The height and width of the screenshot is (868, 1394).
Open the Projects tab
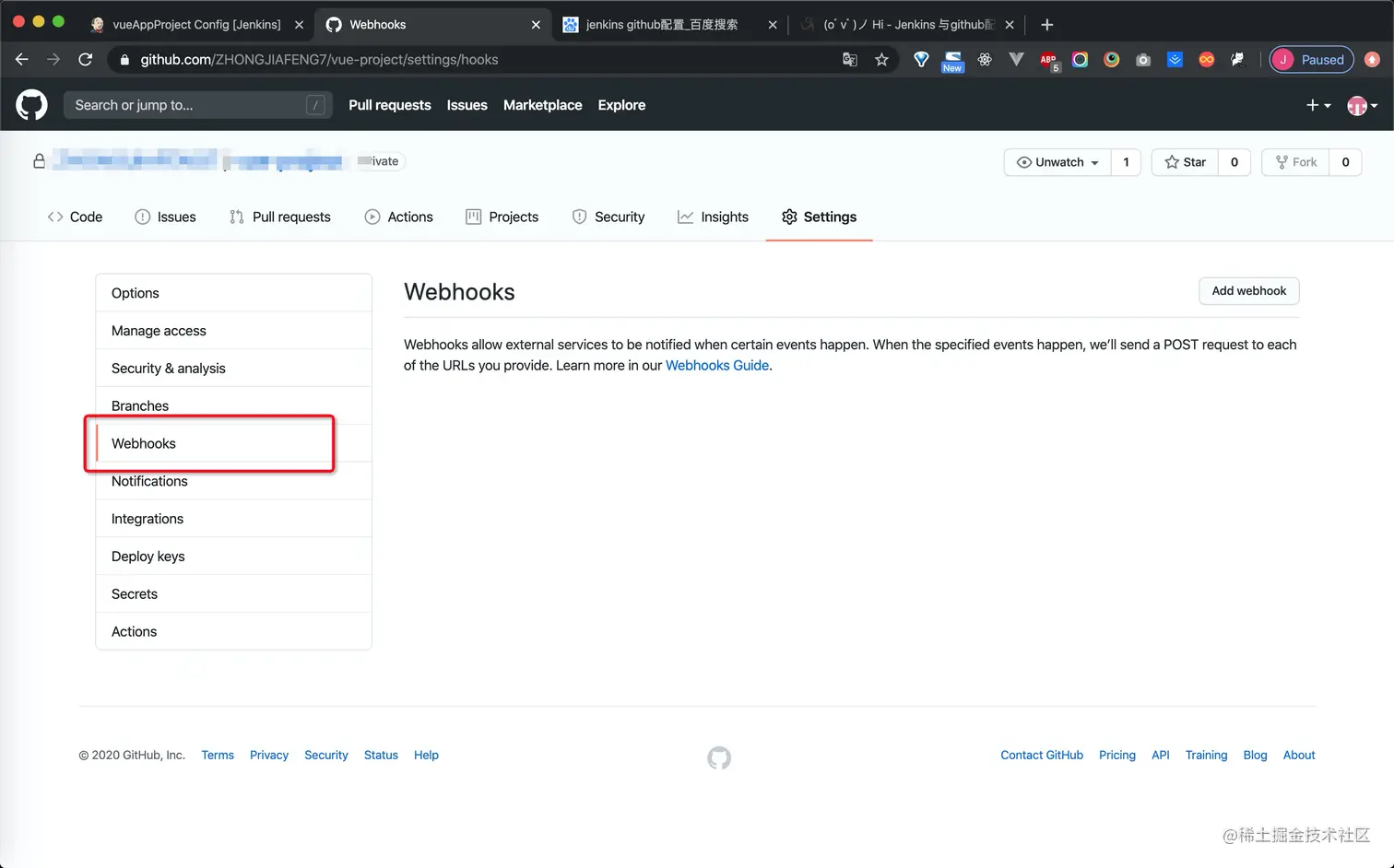[x=502, y=217]
